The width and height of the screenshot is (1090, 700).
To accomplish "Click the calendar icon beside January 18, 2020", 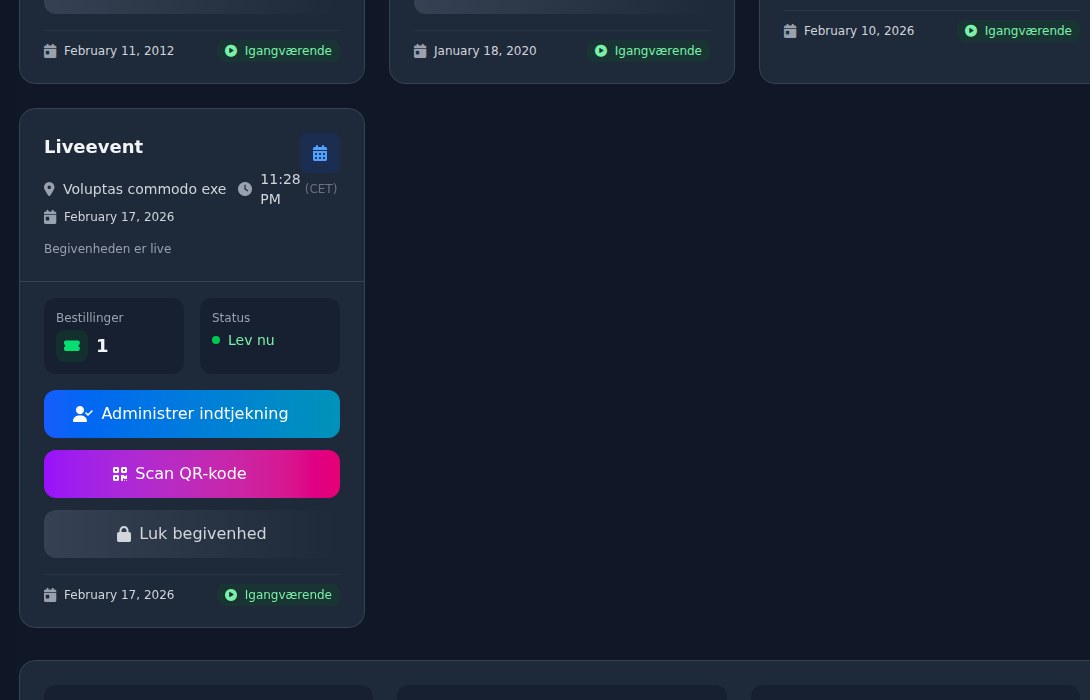I will (x=420, y=51).
